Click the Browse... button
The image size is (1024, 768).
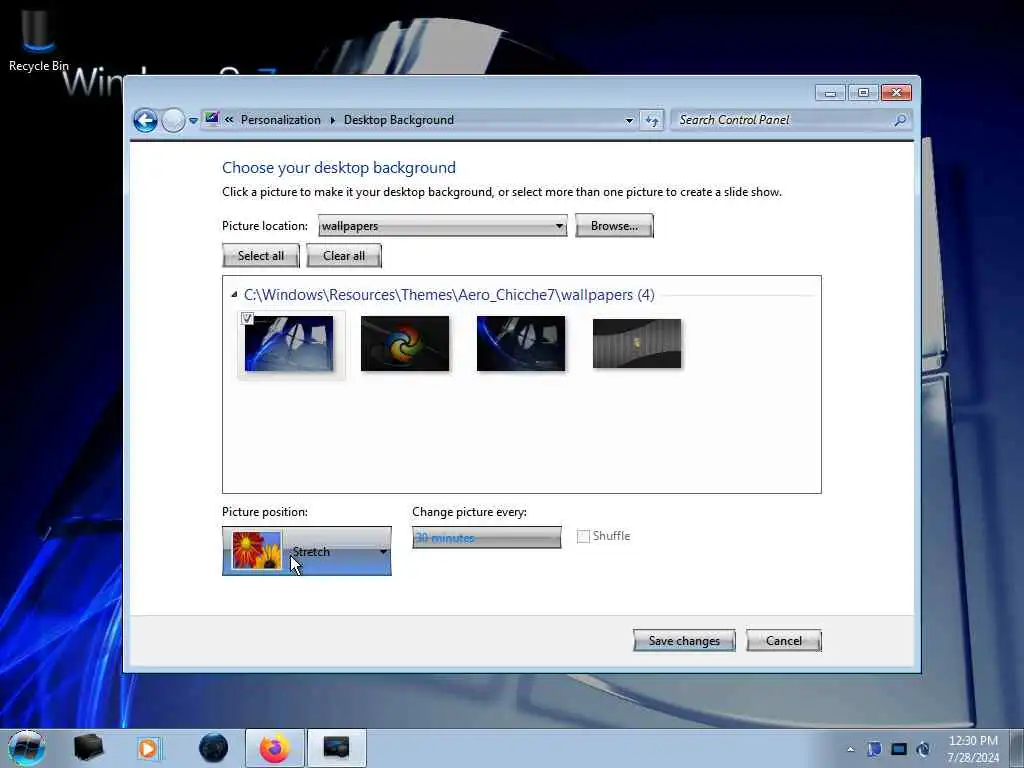[x=614, y=226]
